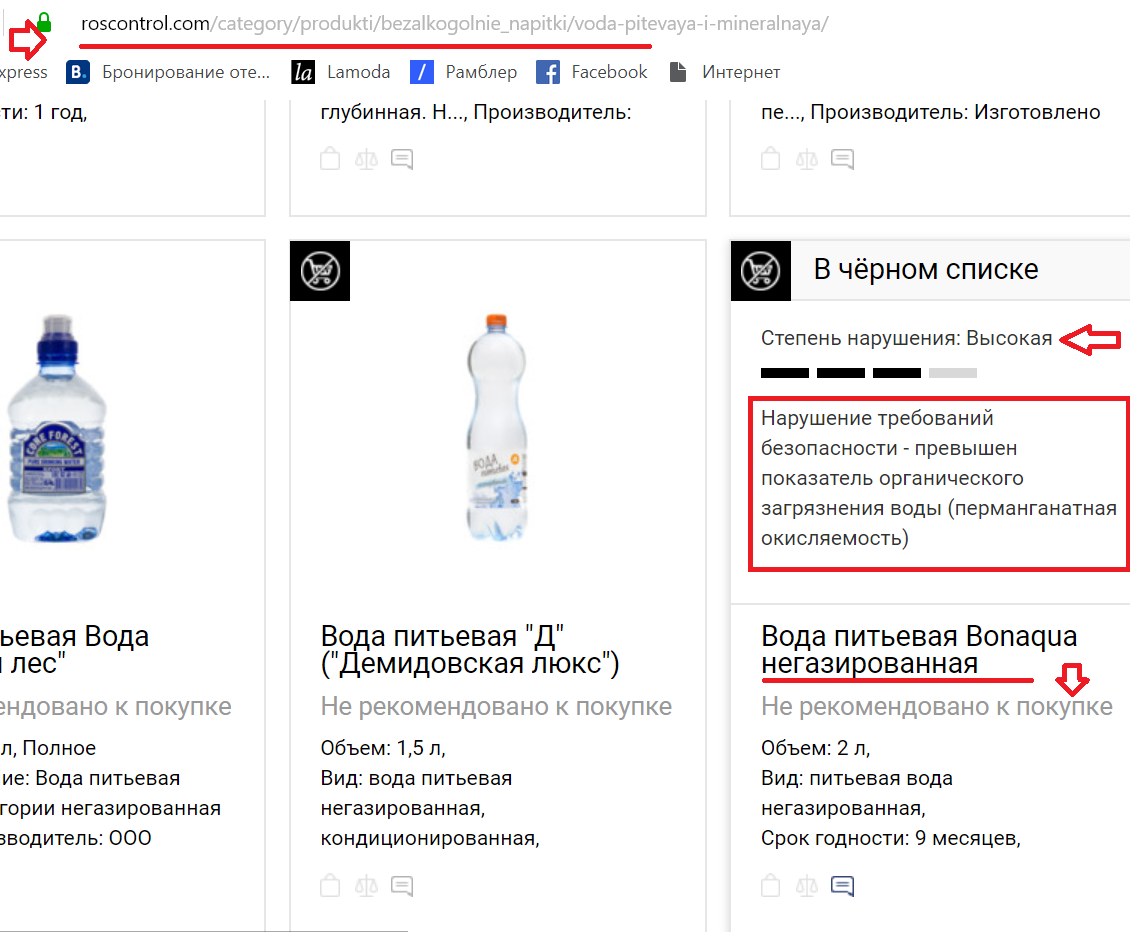Click Рамблер blue slash favicon
The height and width of the screenshot is (932, 1130).
point(422,72)
